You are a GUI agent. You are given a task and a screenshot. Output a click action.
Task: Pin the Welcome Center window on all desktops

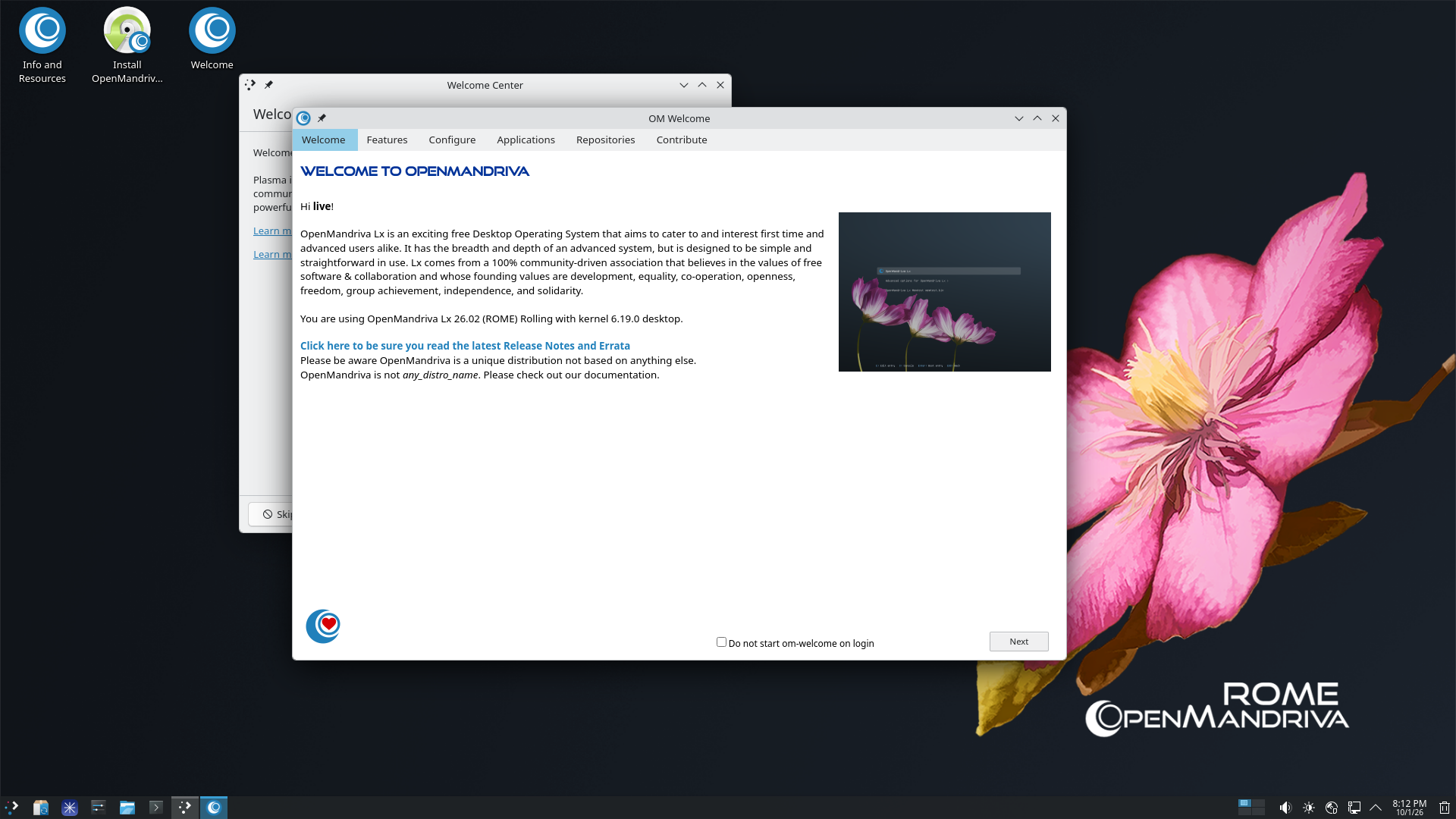pos(268,85)
